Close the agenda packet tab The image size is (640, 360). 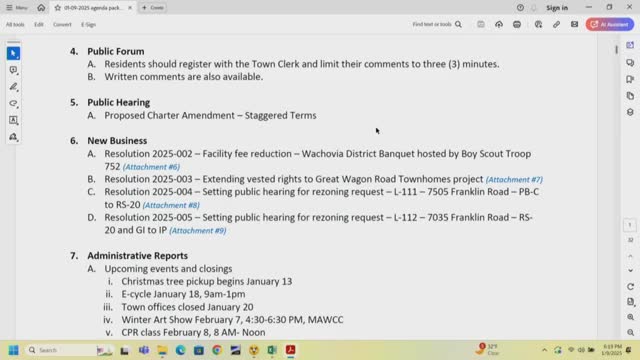pos(130,8)
